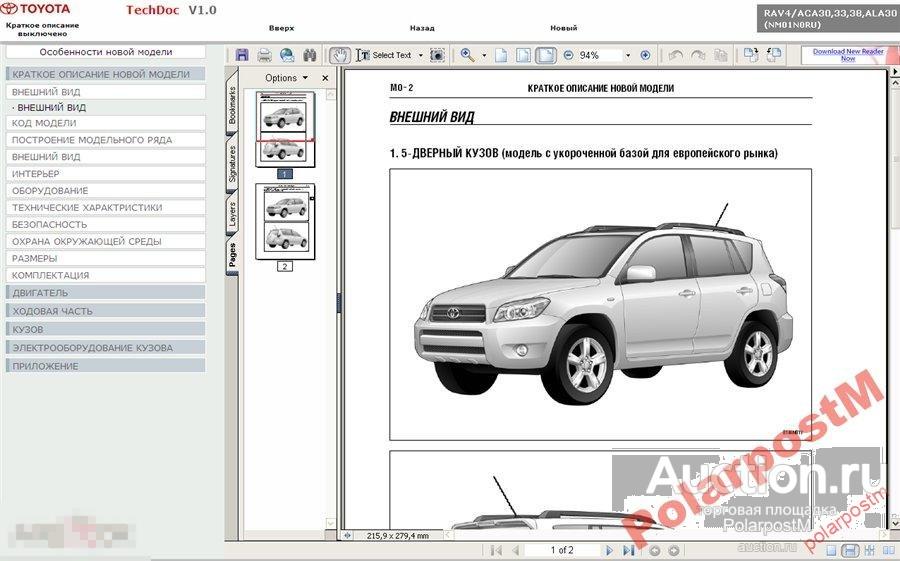Open ОБОРУДОВАНИЕ item
This screenshot has width=900, height=561.
click(106, 191)
